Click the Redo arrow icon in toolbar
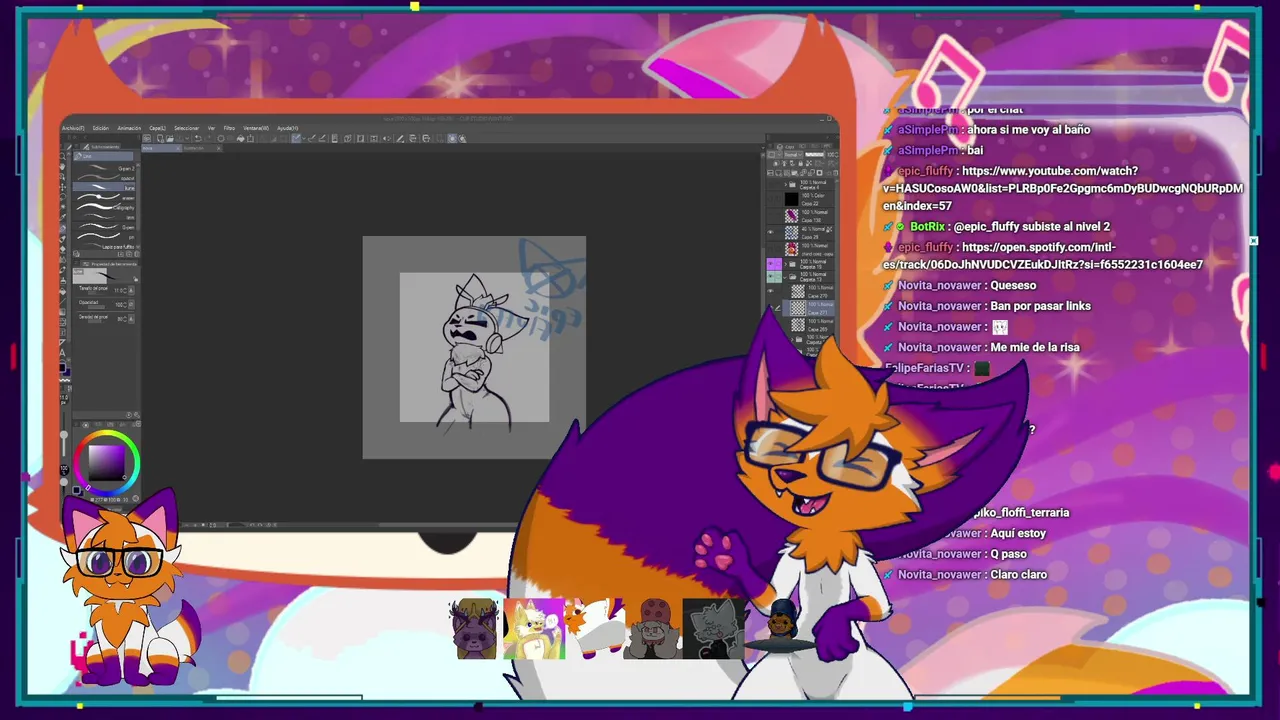Image resolution: width=1280 pixels, height=720 pixels. tap(209, 139)
